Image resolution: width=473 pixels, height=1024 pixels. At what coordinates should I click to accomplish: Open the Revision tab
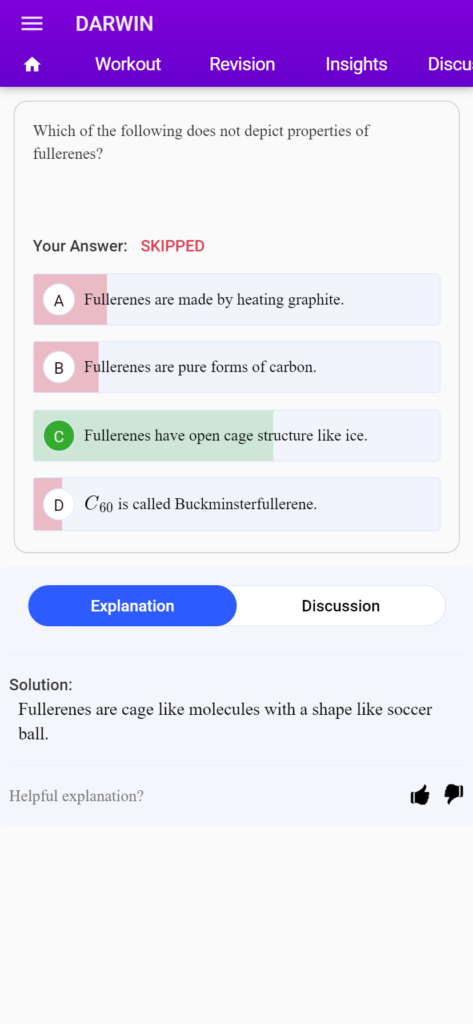point(242,64)
